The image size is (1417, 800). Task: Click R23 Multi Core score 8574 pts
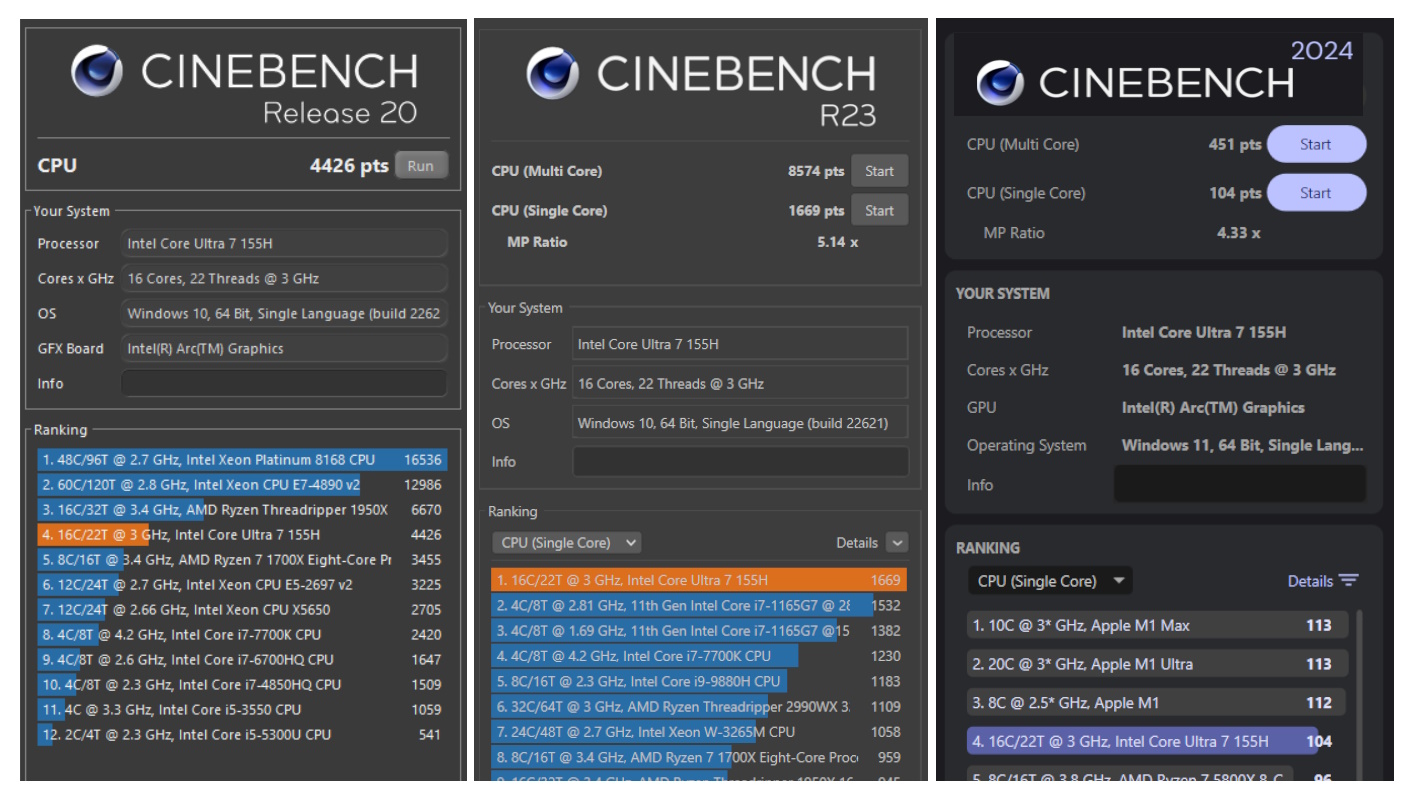(816, 171)
